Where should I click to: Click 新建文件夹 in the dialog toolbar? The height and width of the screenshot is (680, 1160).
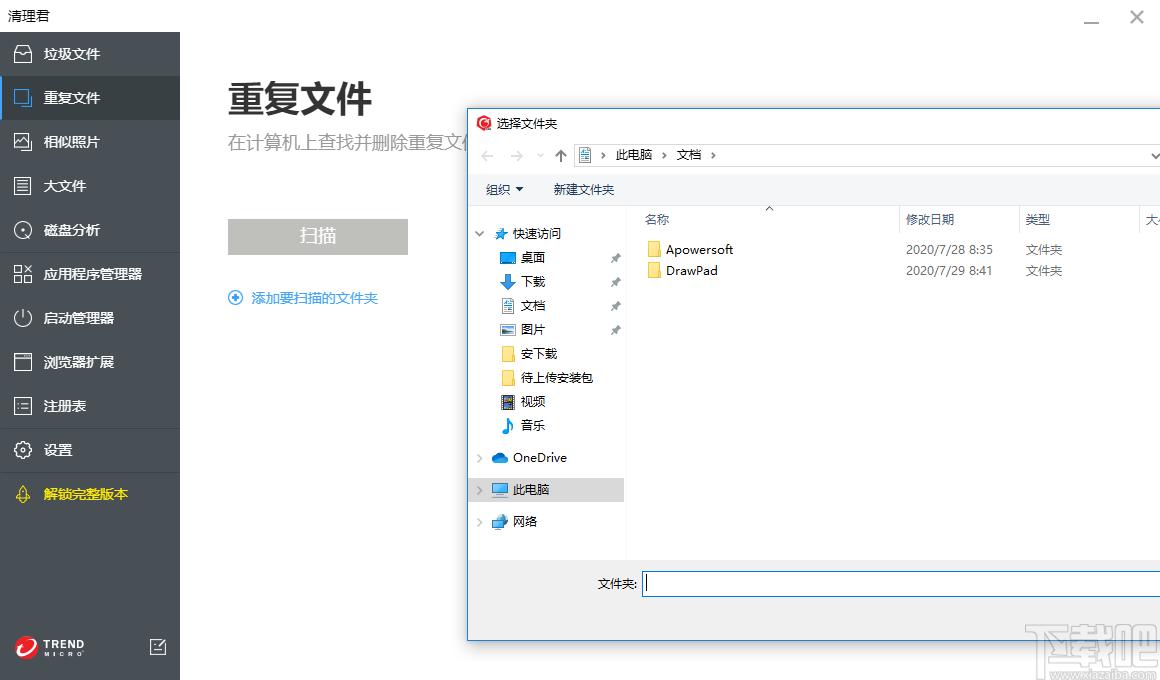(x=584, y=189)
